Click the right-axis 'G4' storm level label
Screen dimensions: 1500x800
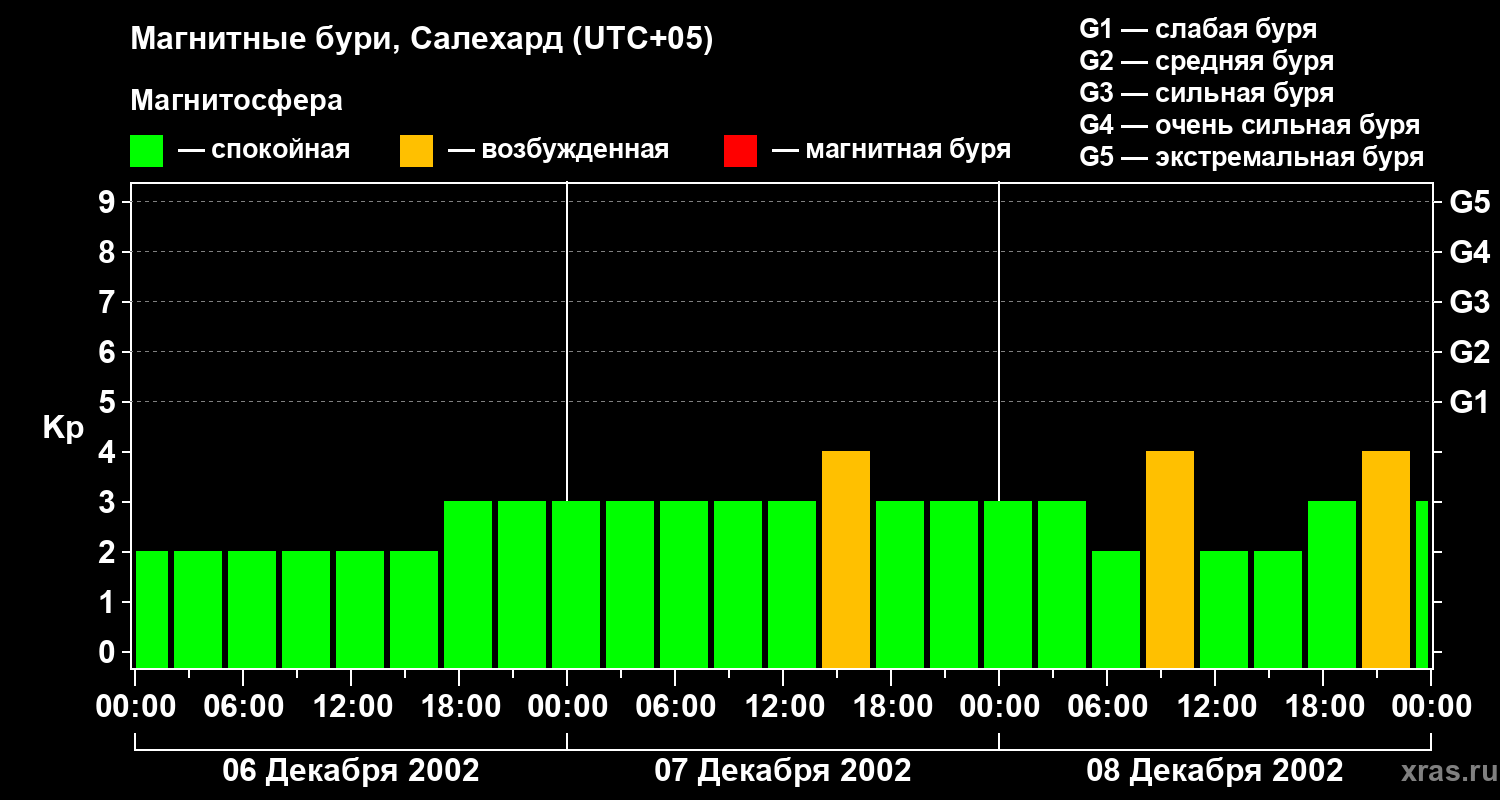point(1469,252)
